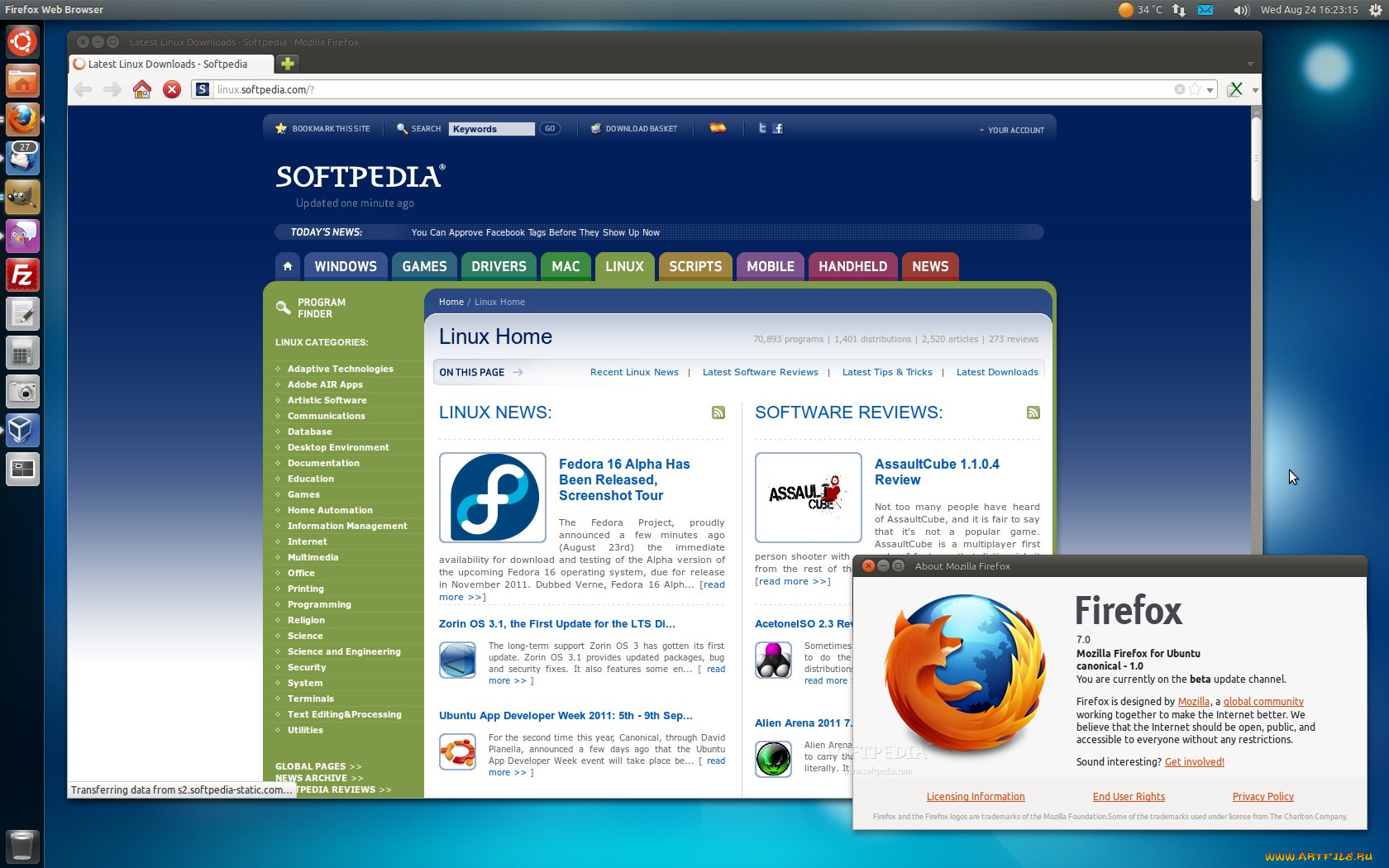Open Thunderbird mail launcher with 27 badge
The width and height of the screenshot is (1389, 868).
pos(22,158)
